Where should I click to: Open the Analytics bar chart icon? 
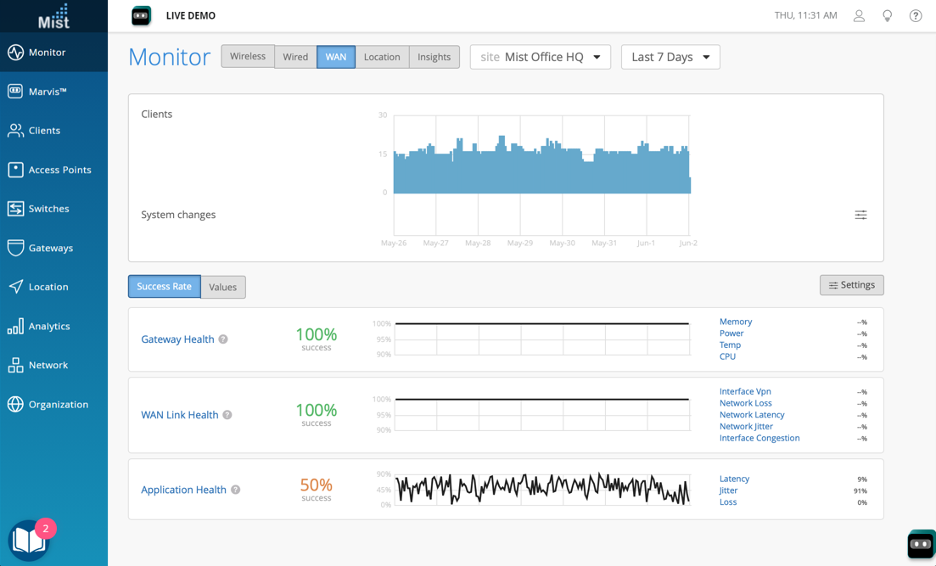tap(16, 326)
